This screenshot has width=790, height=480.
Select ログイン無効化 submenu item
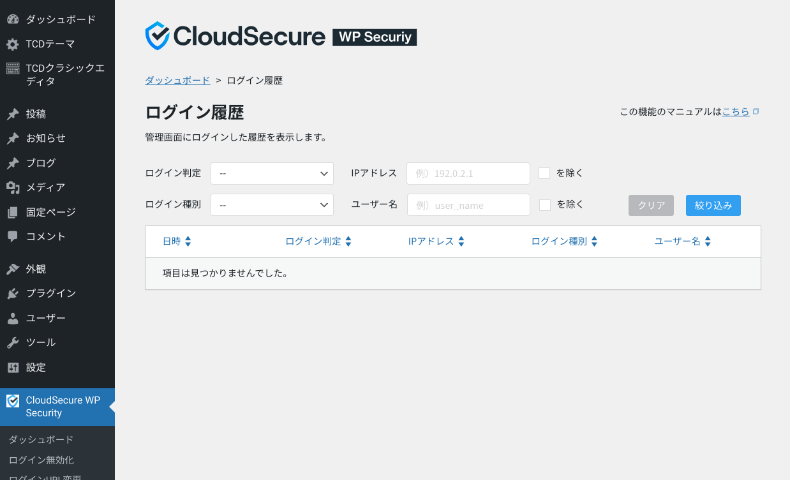coord(41,460)
